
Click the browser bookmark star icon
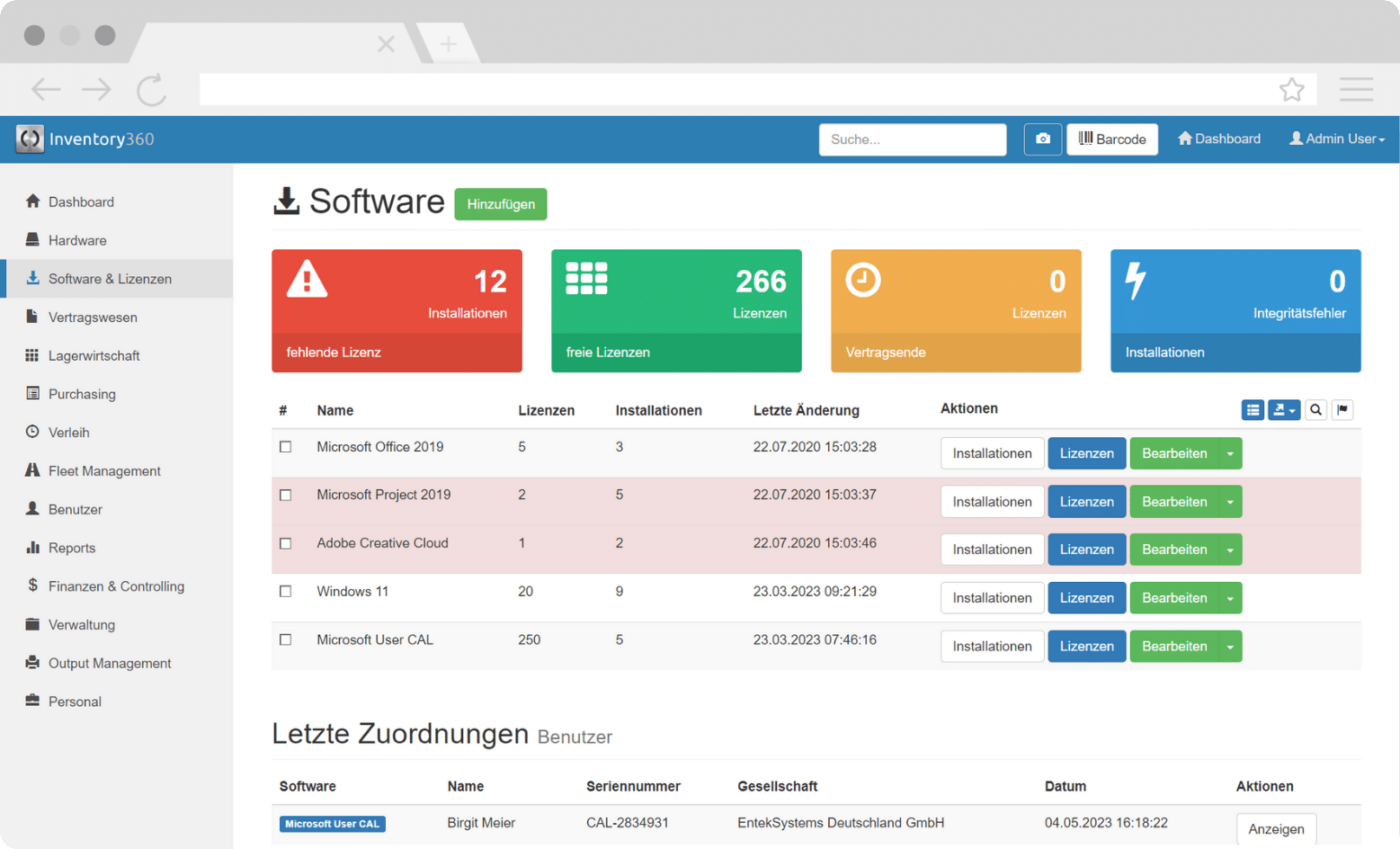click(x=1291, y=90)
